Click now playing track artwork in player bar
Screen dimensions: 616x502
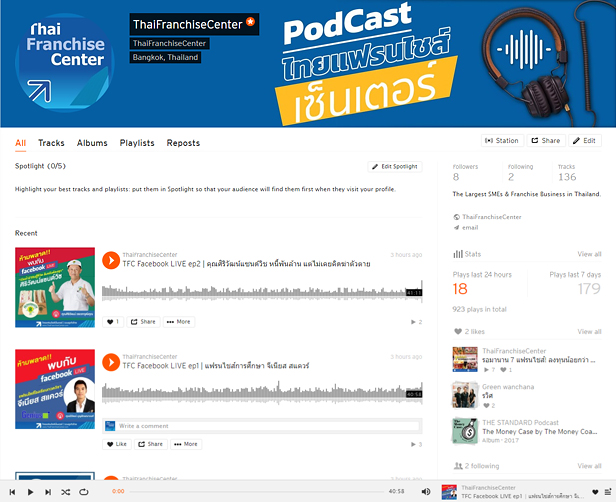tap(449, 492)
